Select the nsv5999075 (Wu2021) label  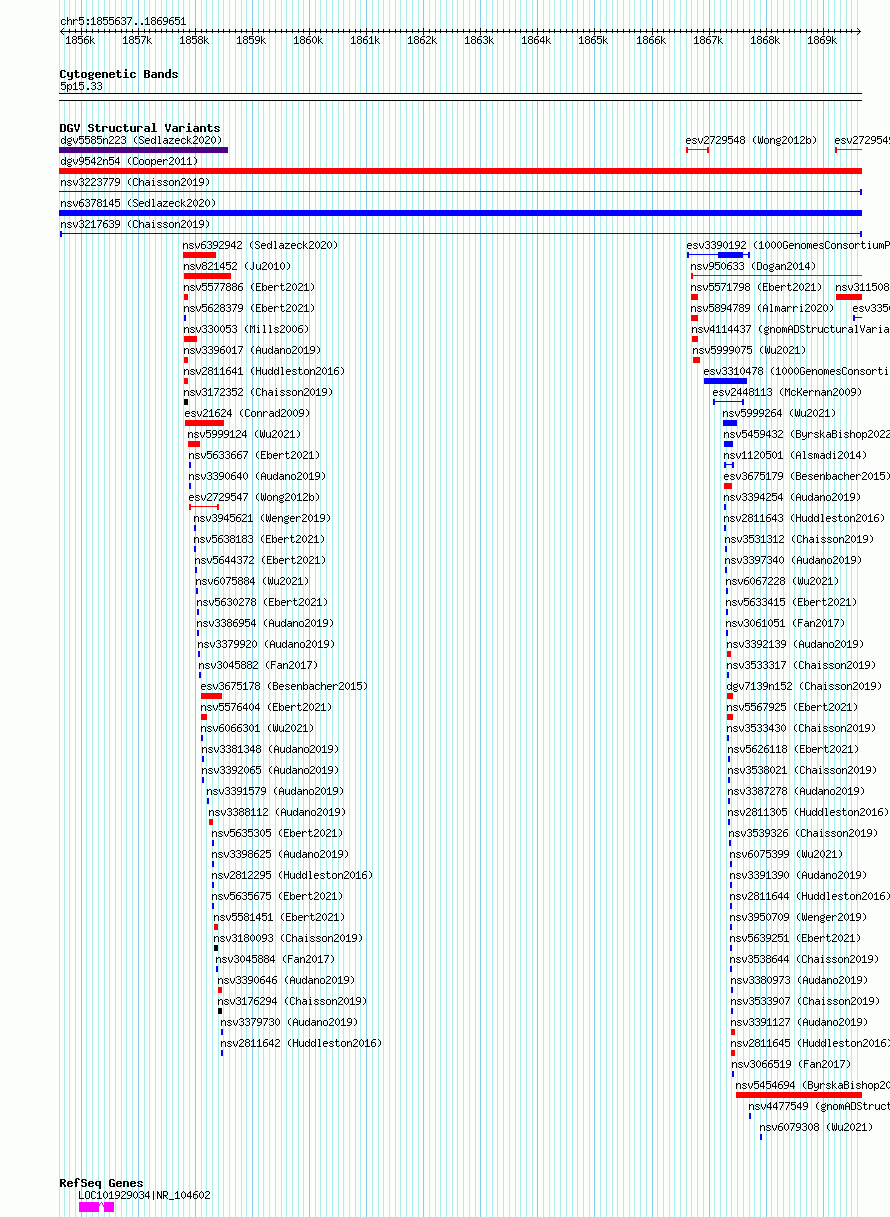click(x=750, y=350)
